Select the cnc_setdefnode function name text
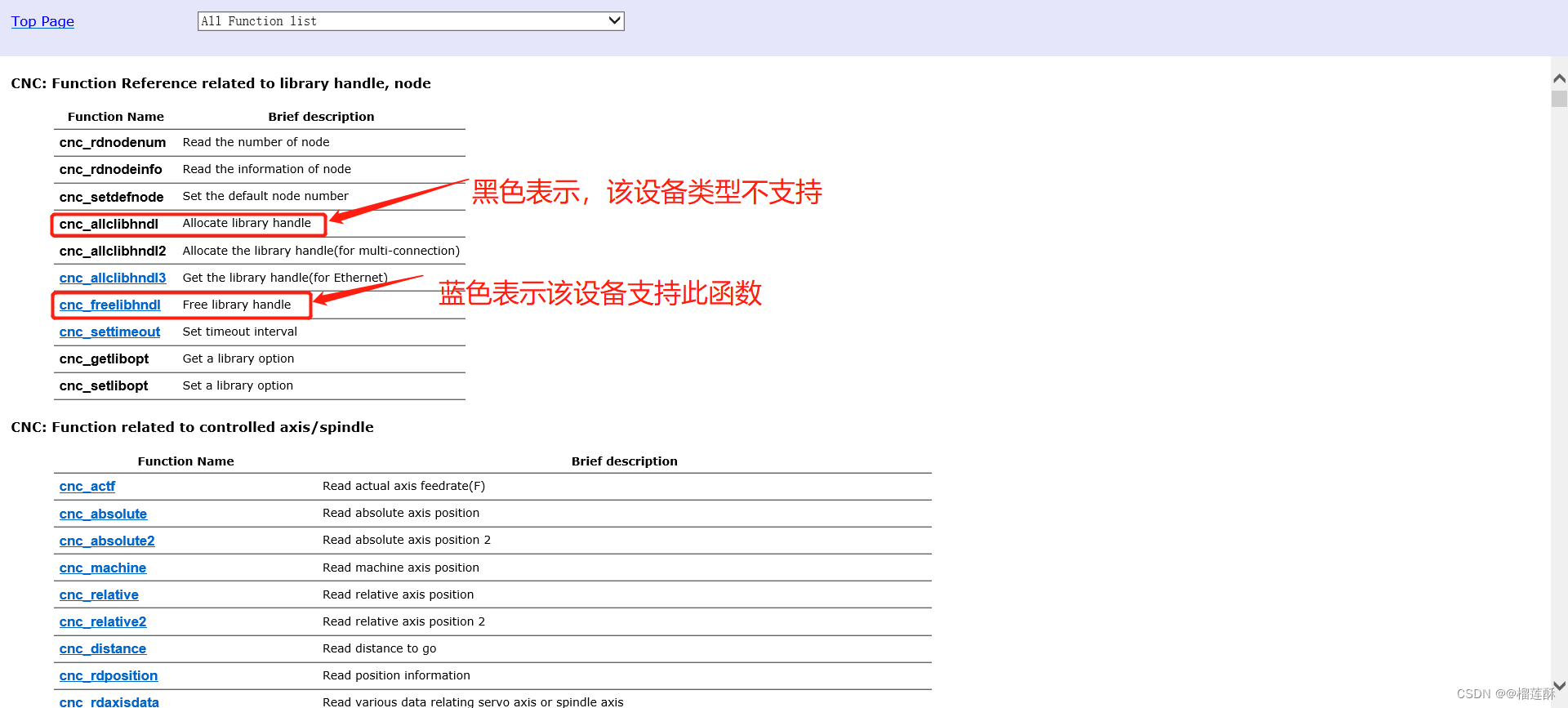The width and height of the screenshot is (1568, 708). point(112,197)
